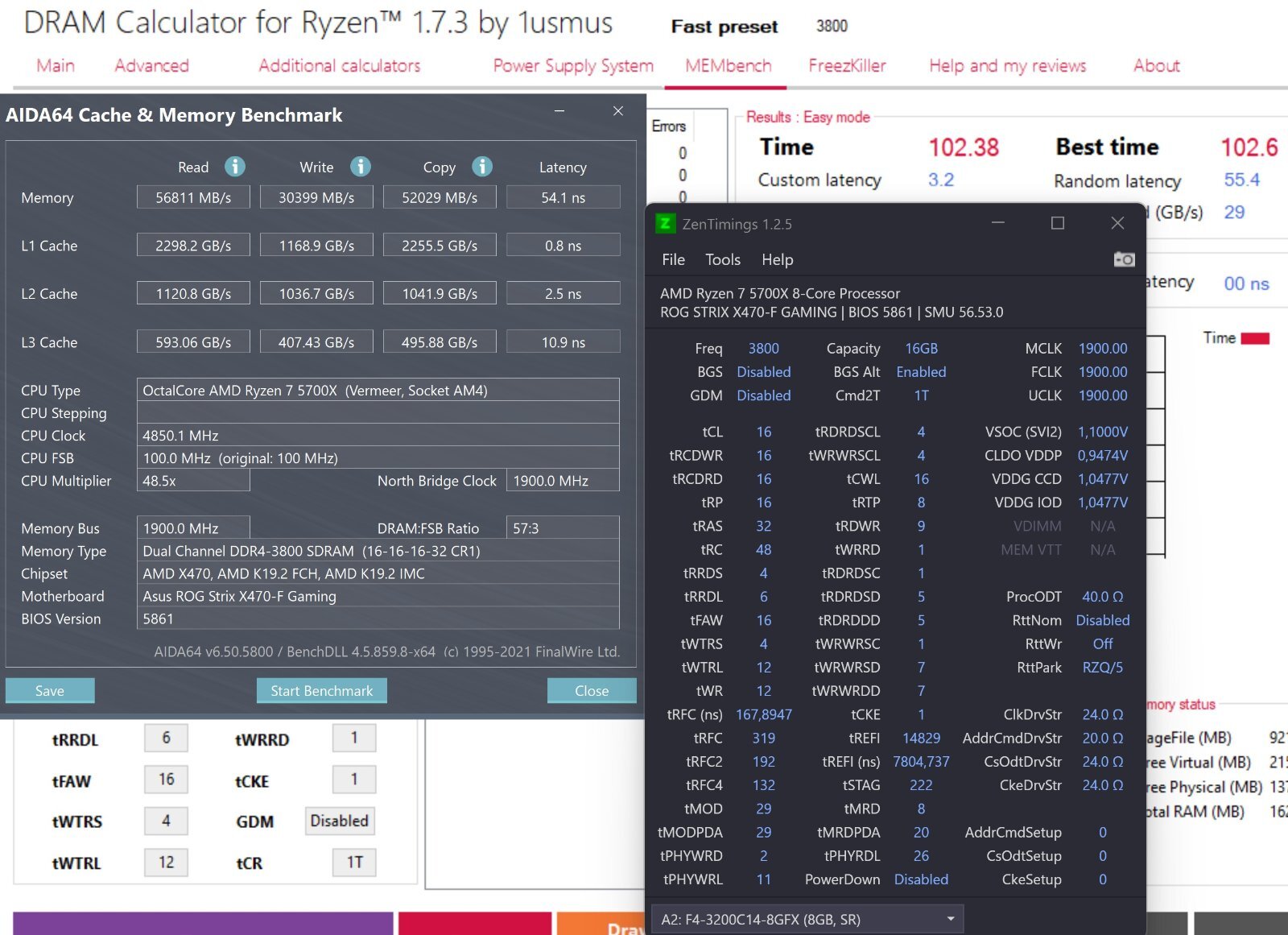Click the Time result 102.38
Image resolution: width=1288 pixels, height=935 pixels.
tap(963, 147)
